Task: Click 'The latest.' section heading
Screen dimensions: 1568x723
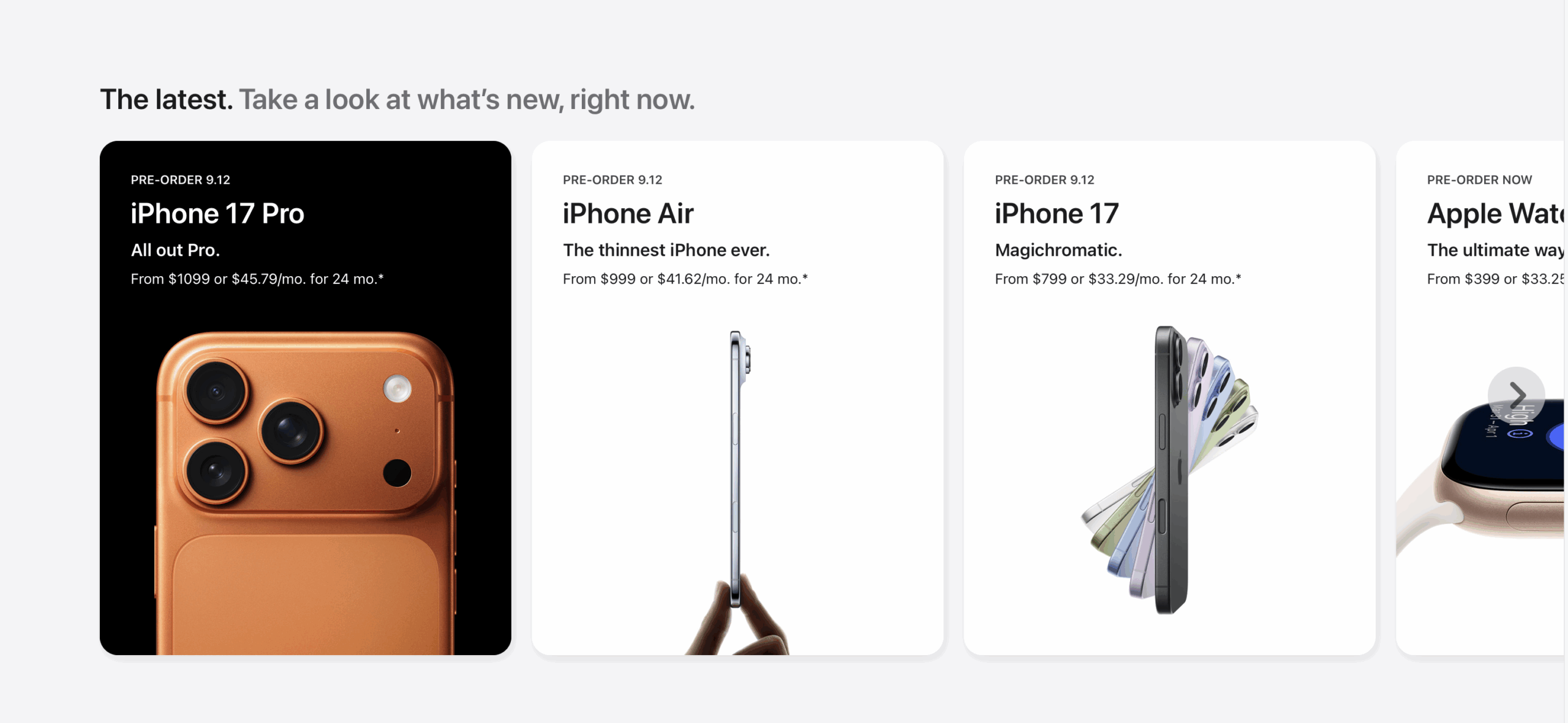Action: [x=167, y=99]
